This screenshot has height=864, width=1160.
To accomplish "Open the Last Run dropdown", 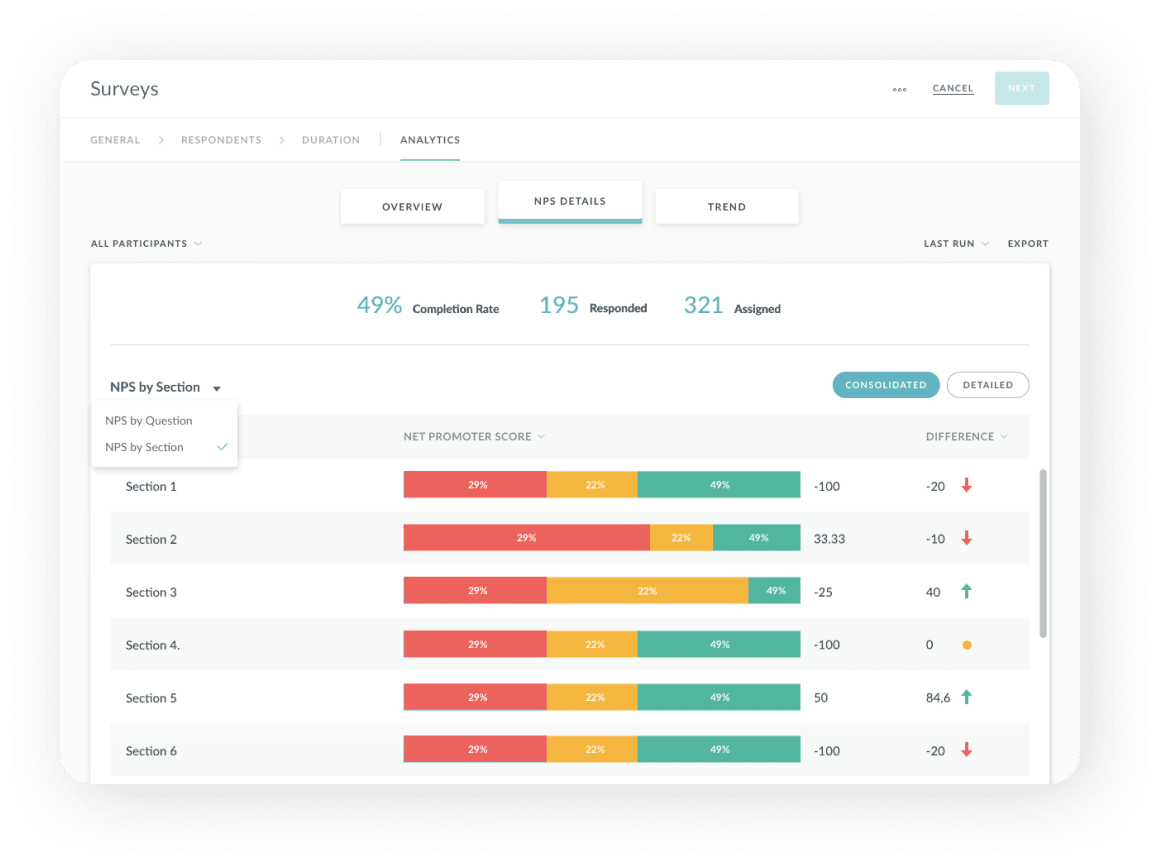I will point(956,244).
